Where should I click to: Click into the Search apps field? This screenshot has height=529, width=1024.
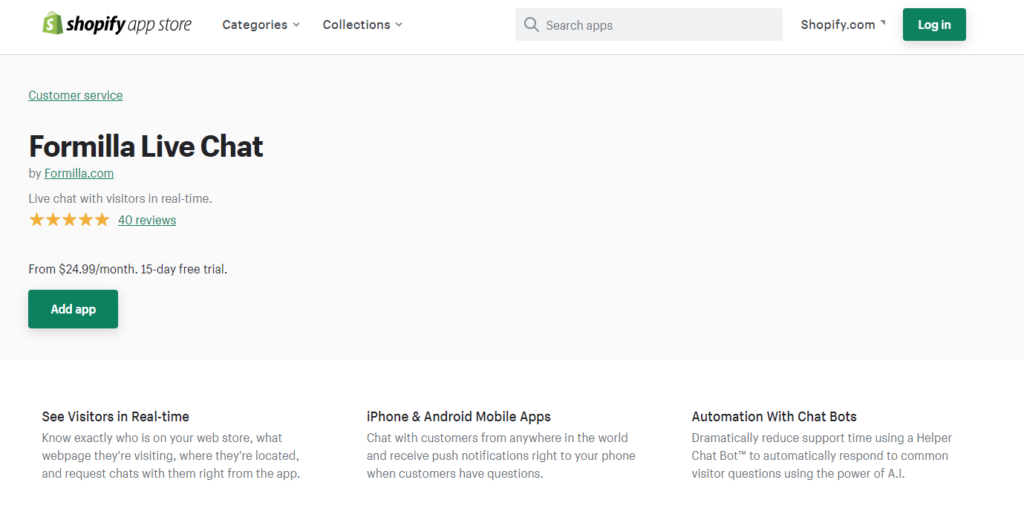[648, 25]
